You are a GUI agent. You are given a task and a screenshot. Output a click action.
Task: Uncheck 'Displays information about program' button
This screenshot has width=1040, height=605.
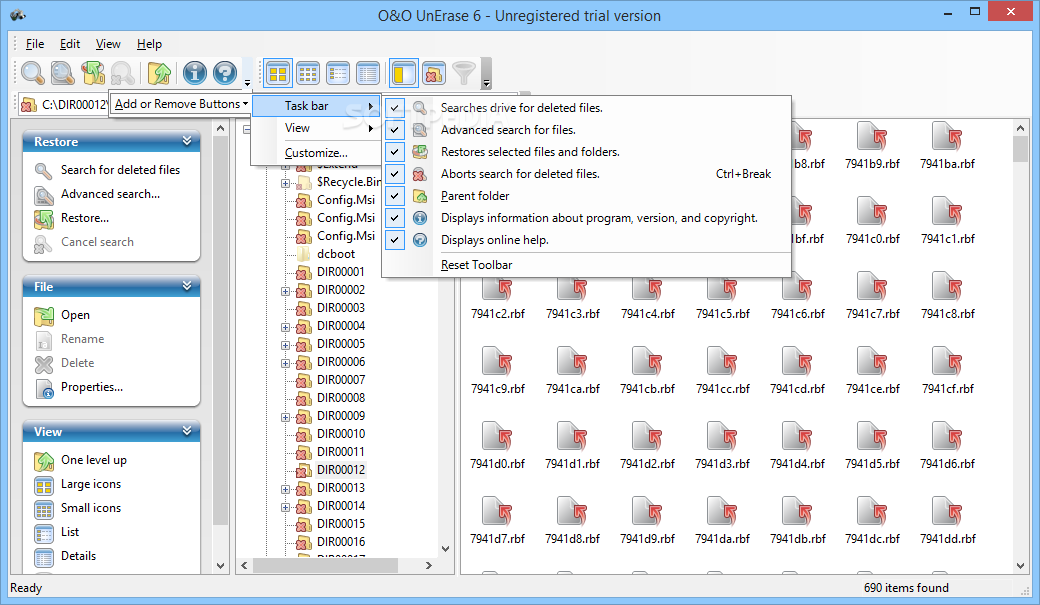pyautogui.click(x=395, y=218)
